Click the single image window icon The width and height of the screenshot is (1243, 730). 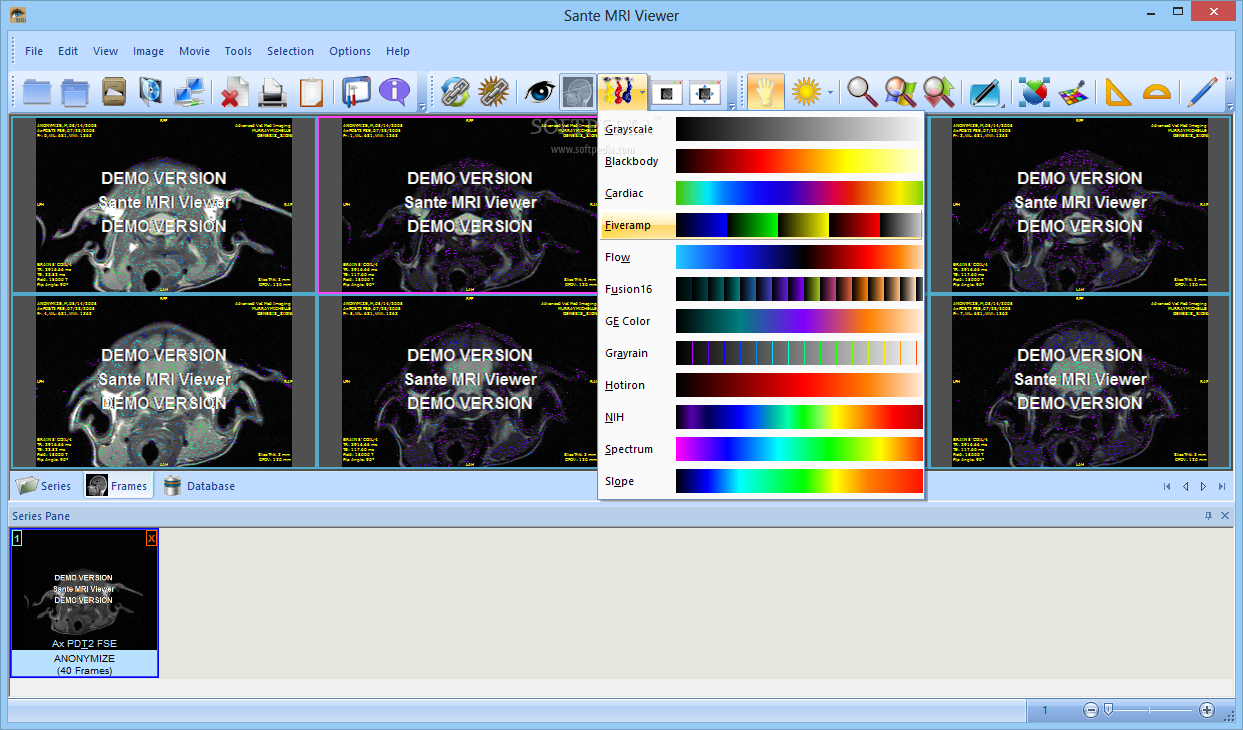667,92
